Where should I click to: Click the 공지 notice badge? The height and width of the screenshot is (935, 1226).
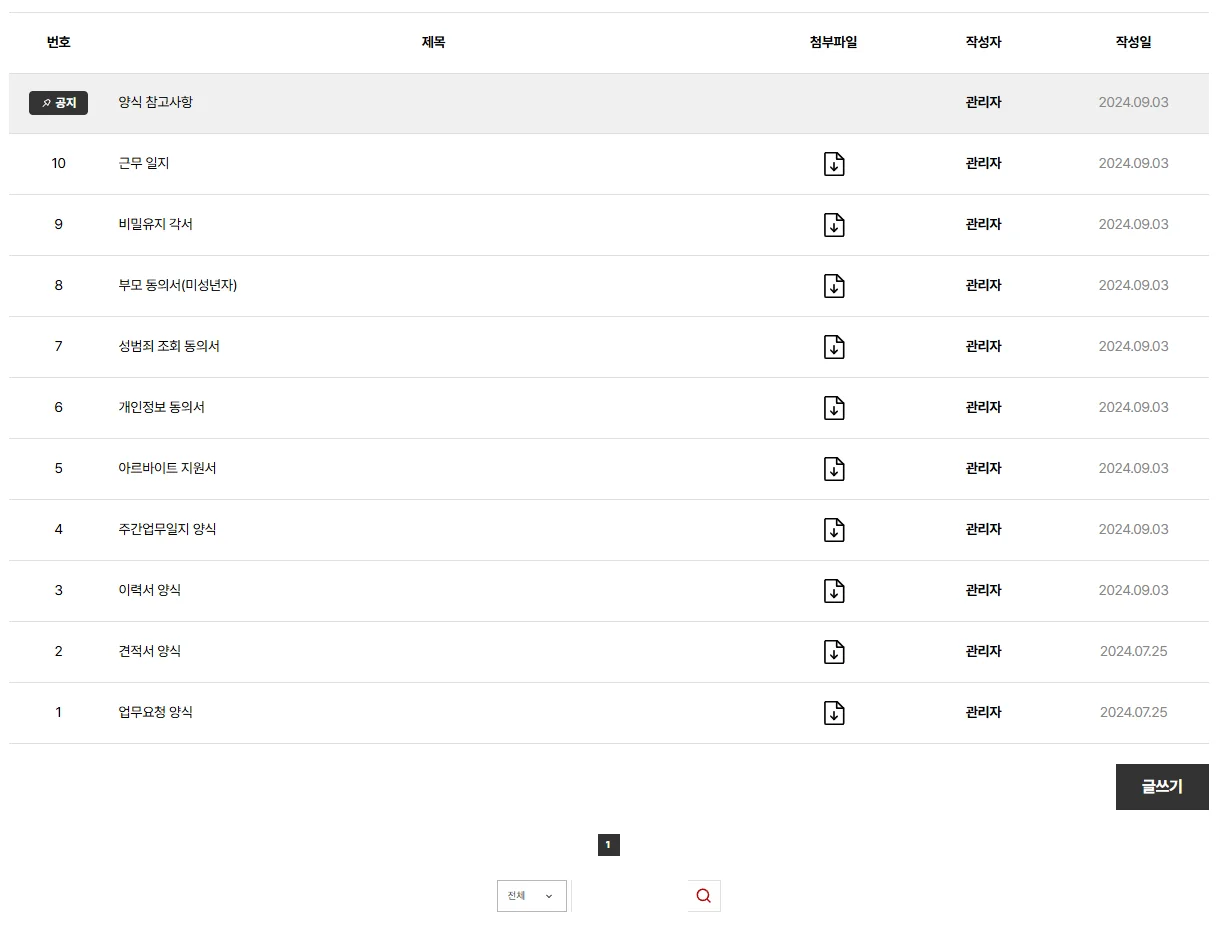point(58,103)
